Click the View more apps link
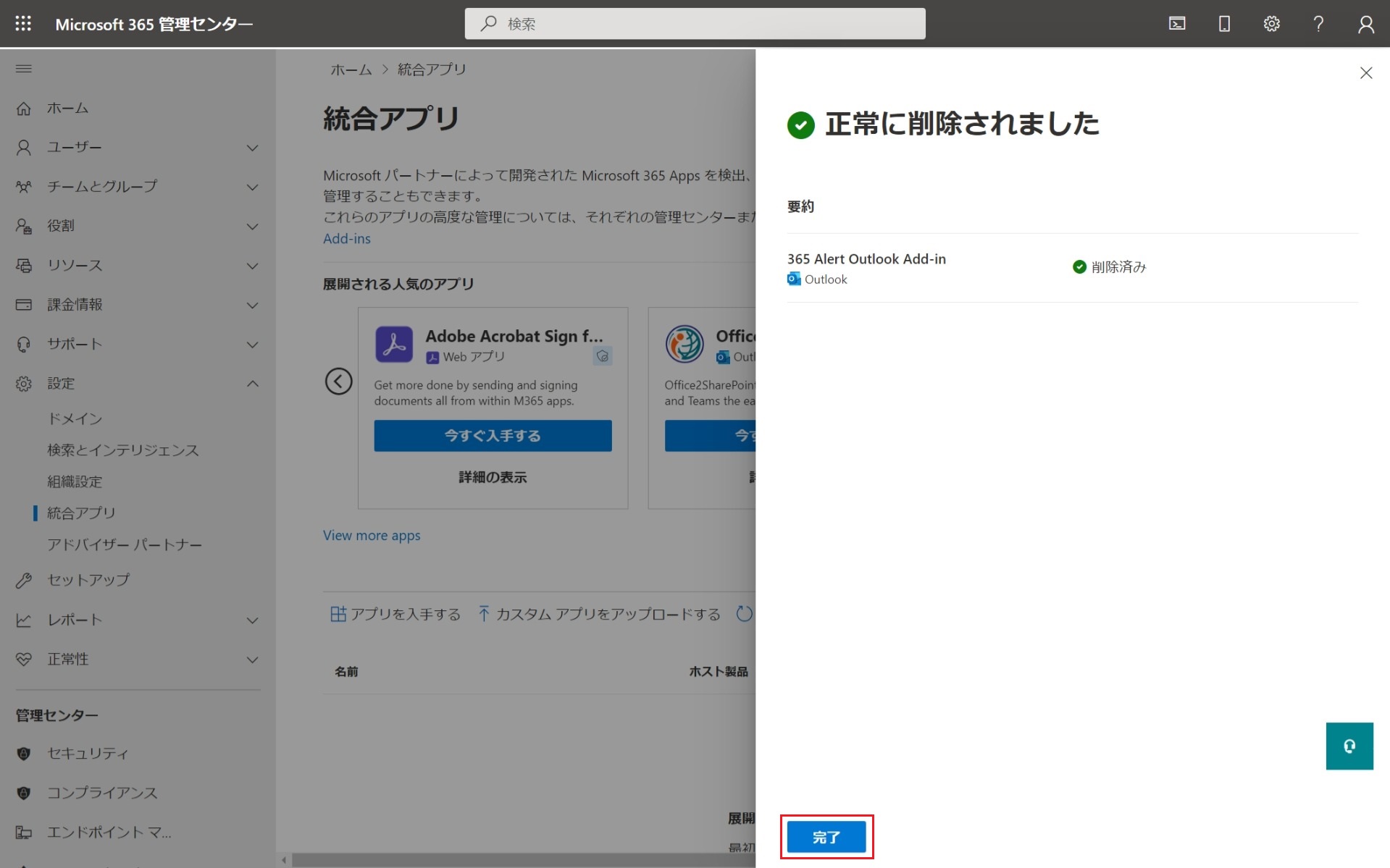This screenshot has height=868, width=1390. [372, 536]
